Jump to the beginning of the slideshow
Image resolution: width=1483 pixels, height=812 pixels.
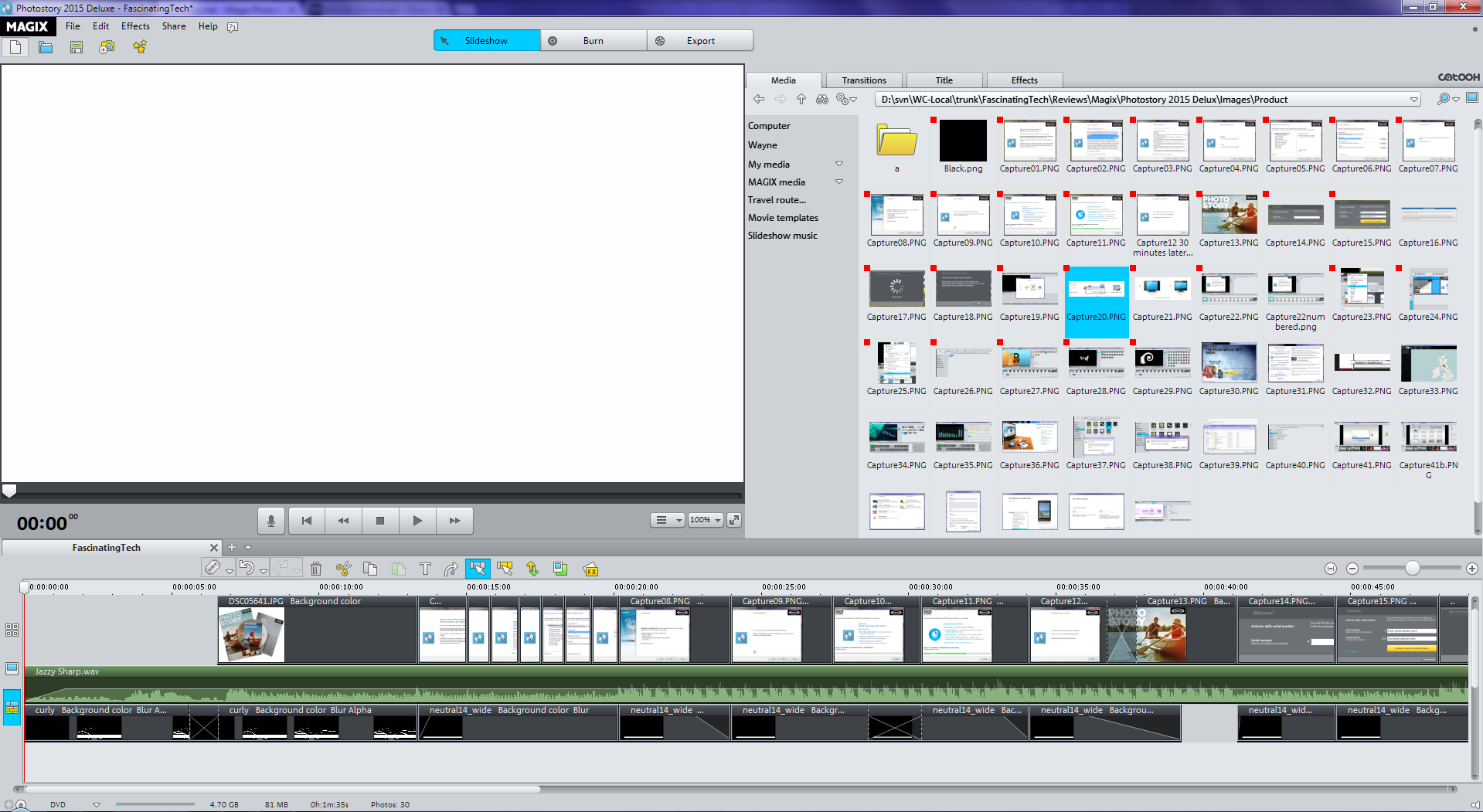pos(307,521)
